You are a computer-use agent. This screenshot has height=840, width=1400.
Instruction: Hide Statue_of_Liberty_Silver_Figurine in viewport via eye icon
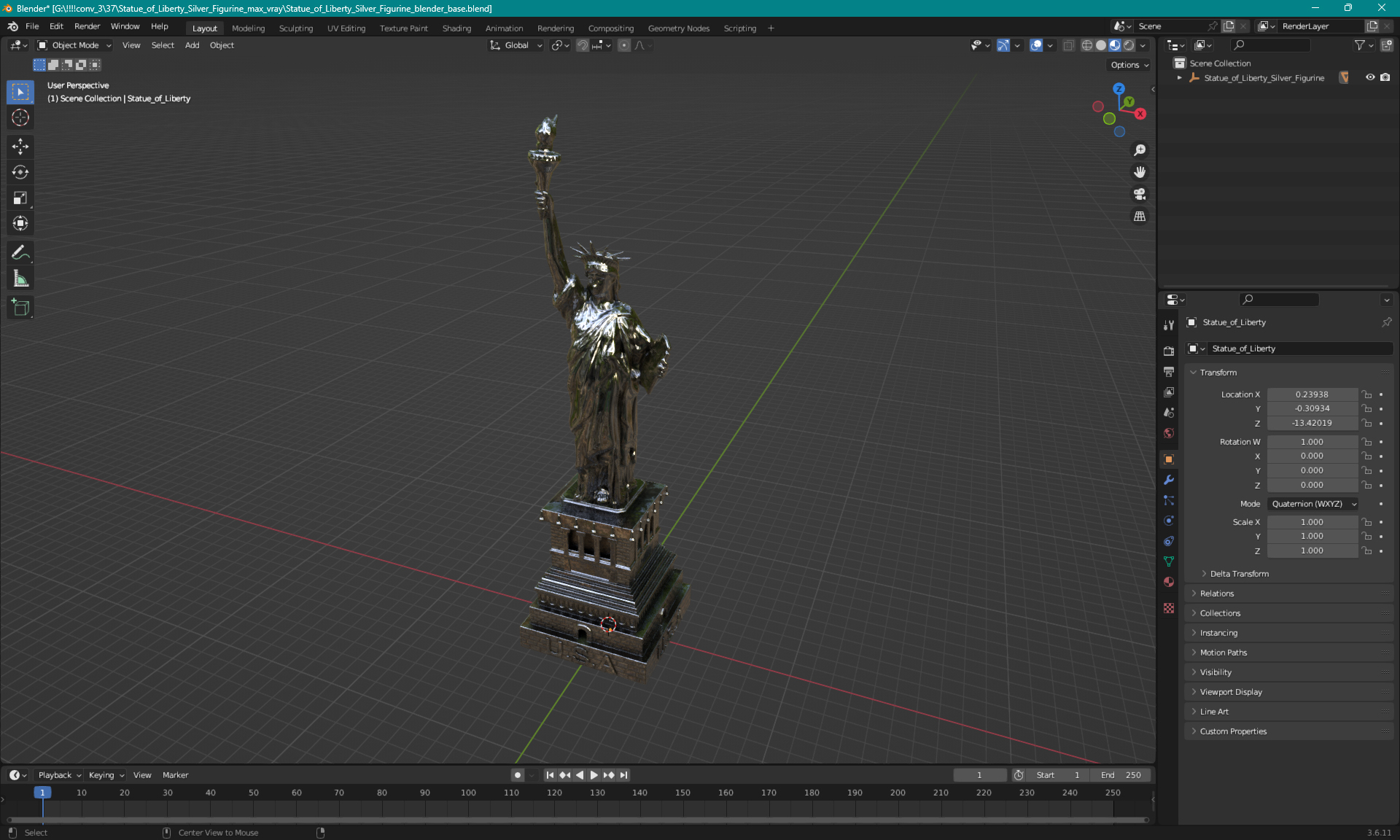tap(1370, 77)
